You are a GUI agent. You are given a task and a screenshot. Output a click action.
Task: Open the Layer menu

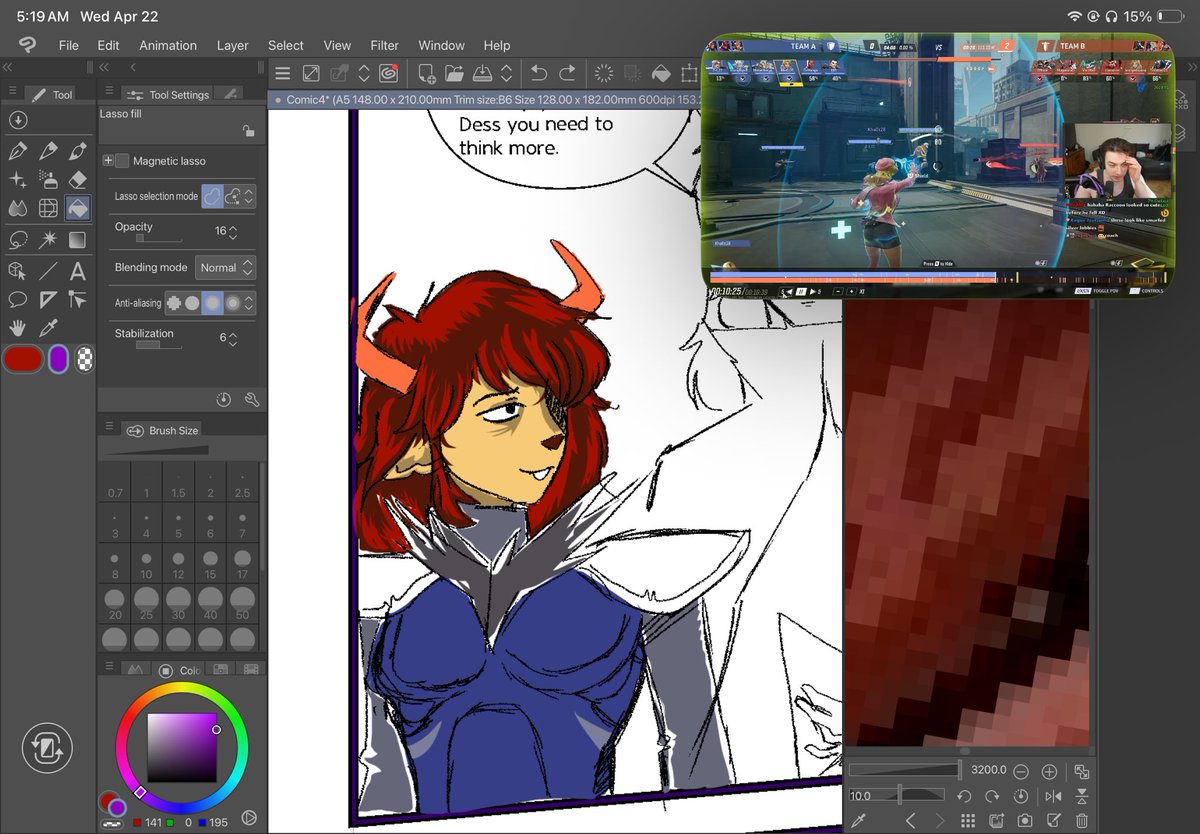[233, 45]
